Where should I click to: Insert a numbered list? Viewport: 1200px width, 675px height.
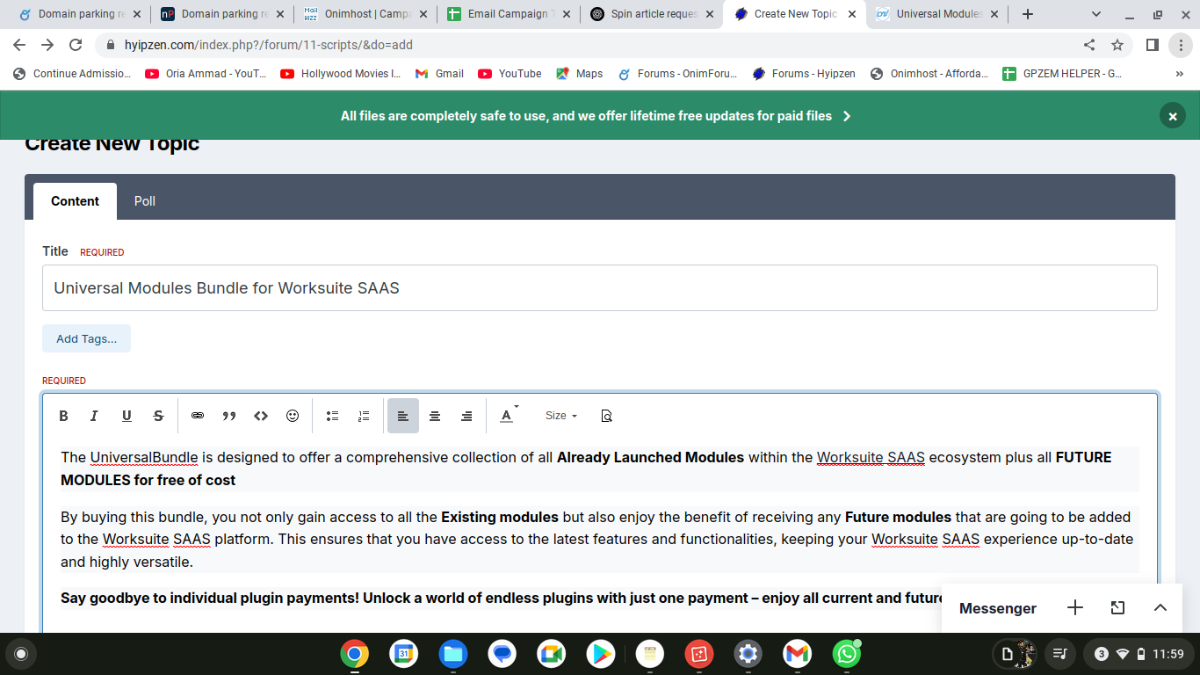(364, 416)
